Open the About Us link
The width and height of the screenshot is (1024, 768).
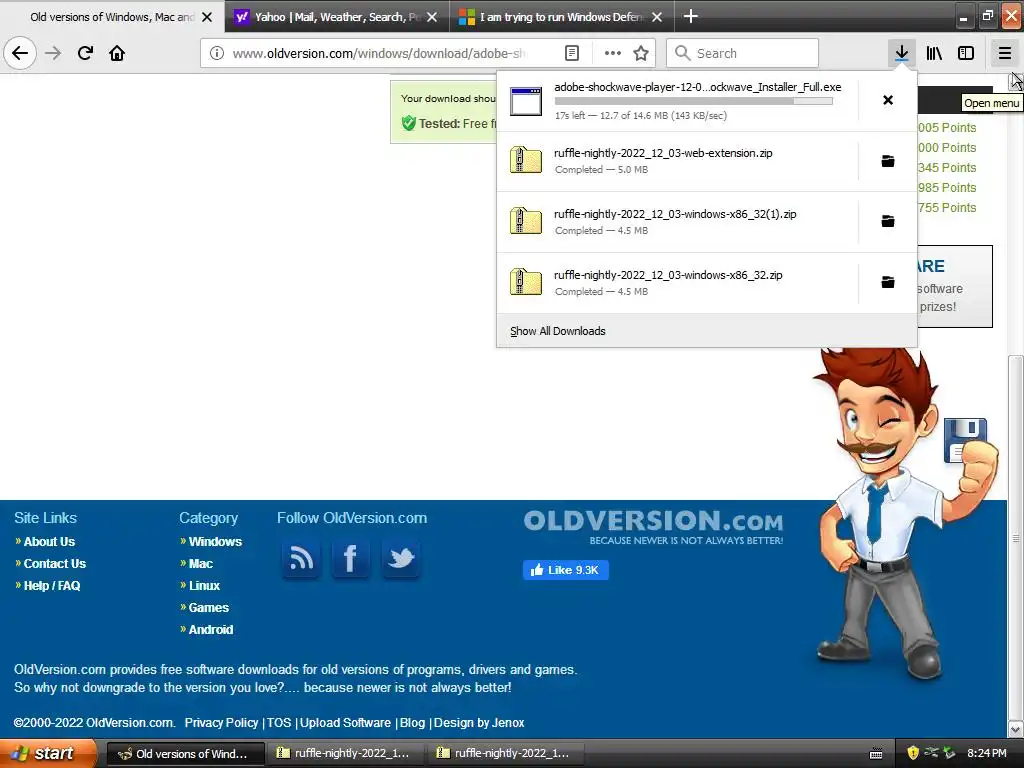49,541
